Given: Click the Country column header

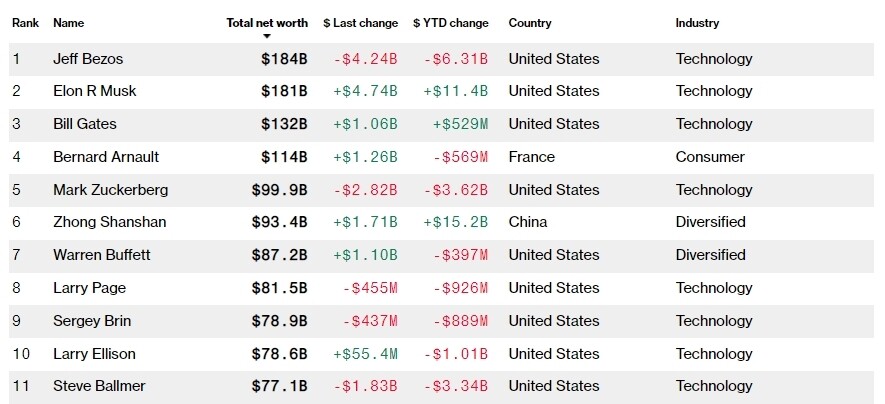Looking at the screenshot, I should click(x=531, y=22).
